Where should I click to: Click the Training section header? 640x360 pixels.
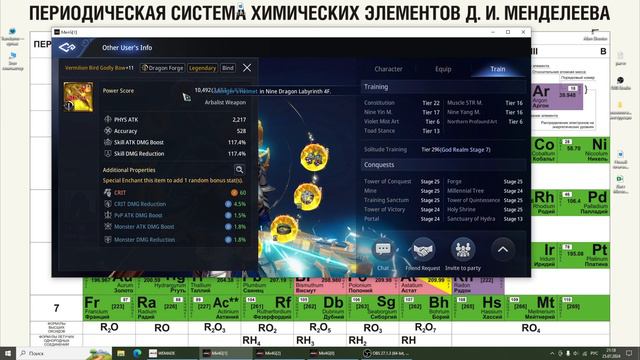coord(444,87)
